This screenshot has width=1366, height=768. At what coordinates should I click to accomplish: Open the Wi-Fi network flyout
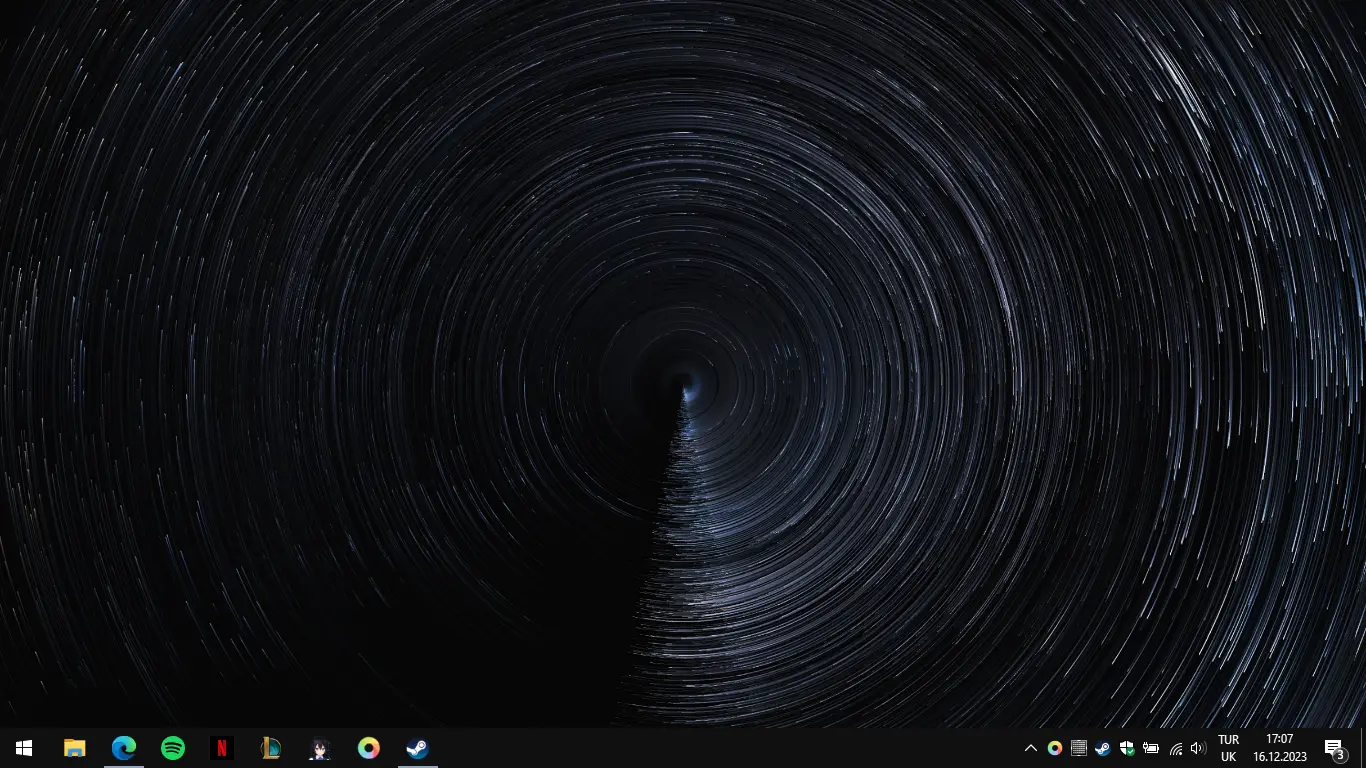pyautogui.click(x=1175, y=748)
